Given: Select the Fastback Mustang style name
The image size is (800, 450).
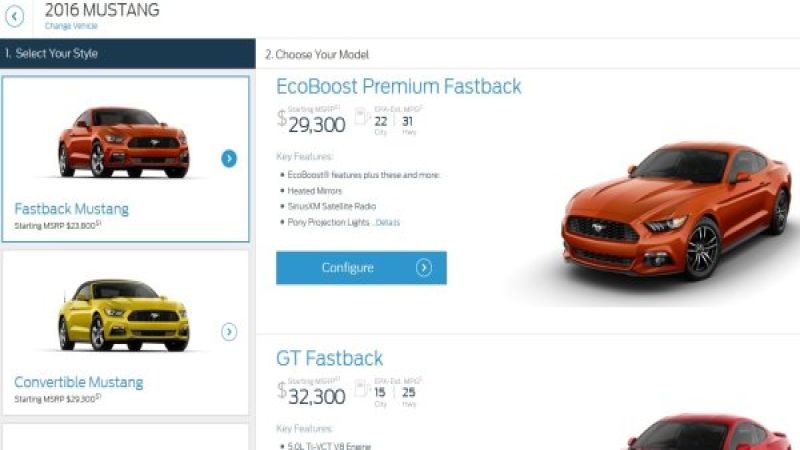Looking at the screenshot, I should click(71, 209).
